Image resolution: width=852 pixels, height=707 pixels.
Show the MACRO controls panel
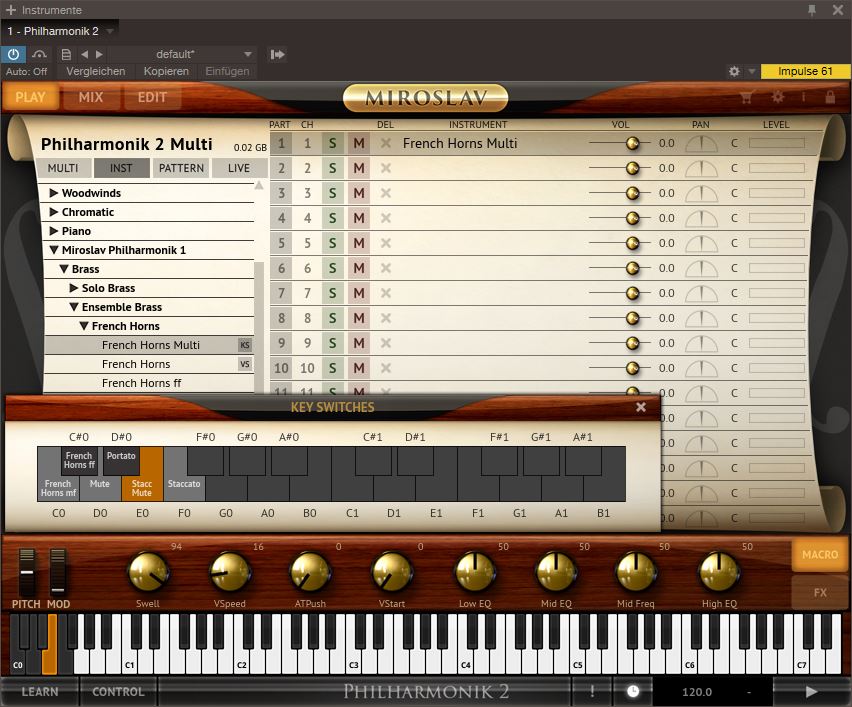coord(820,555)
